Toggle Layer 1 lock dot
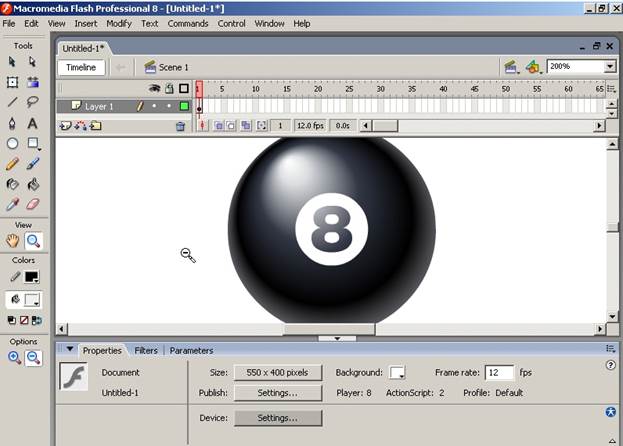 pyautogui.click(x=169, y=106)
